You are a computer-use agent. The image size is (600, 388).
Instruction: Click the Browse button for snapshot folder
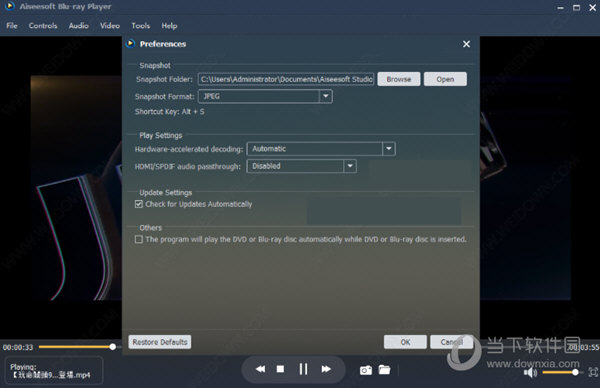coord(399,79)
